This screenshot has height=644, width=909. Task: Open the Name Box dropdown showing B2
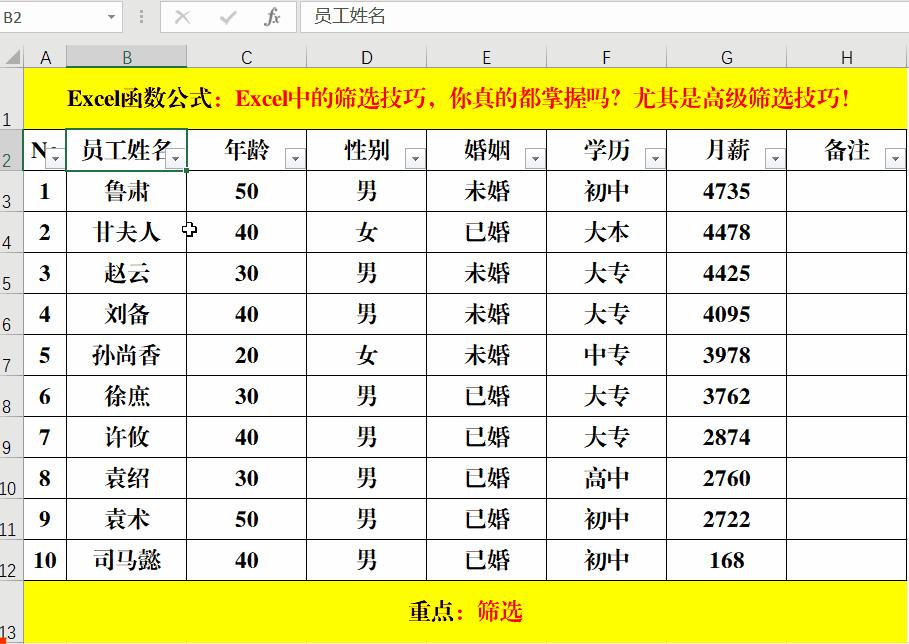coord(110,16)
